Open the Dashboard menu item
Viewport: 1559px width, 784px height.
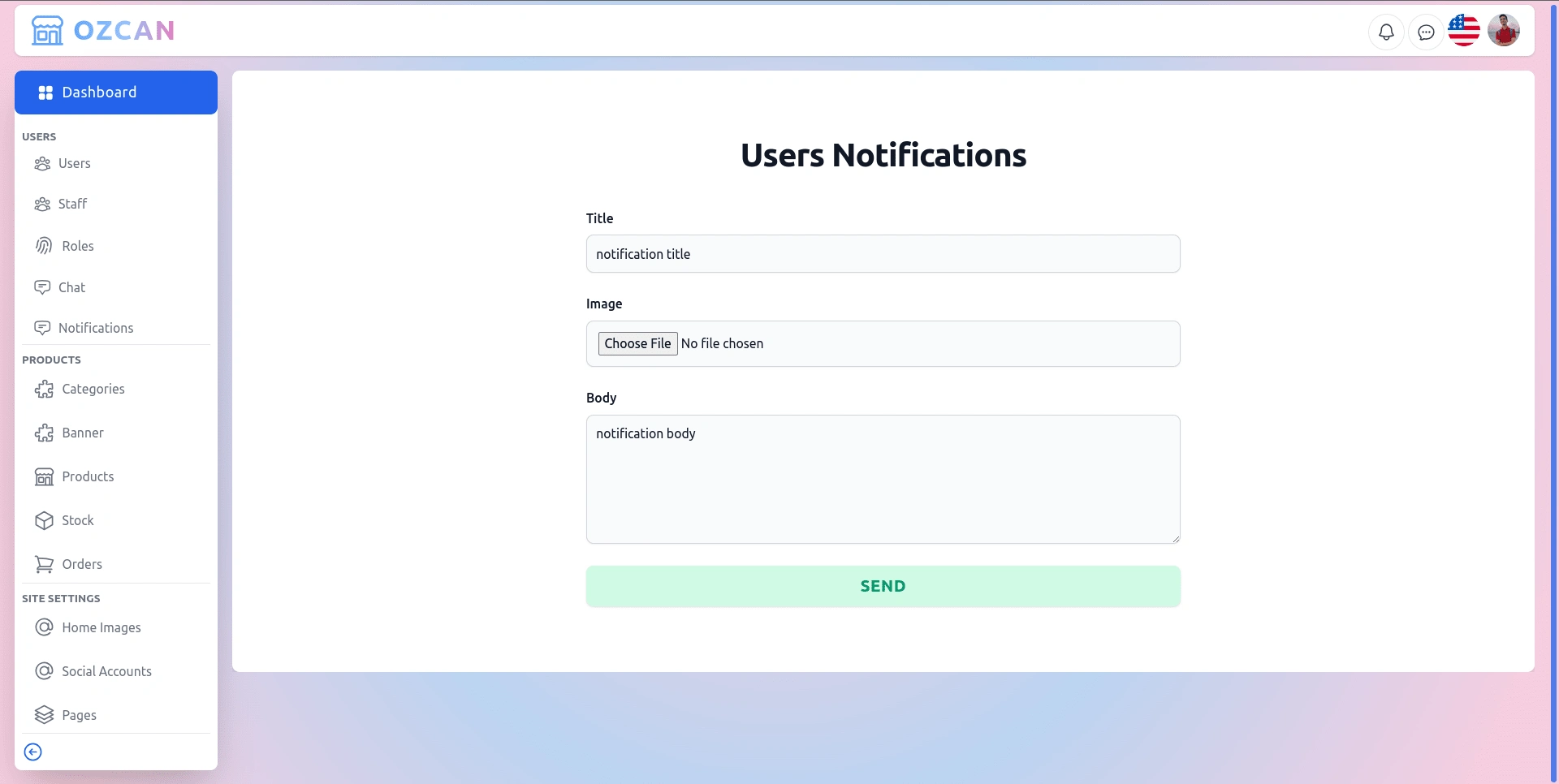click(116, 93)
